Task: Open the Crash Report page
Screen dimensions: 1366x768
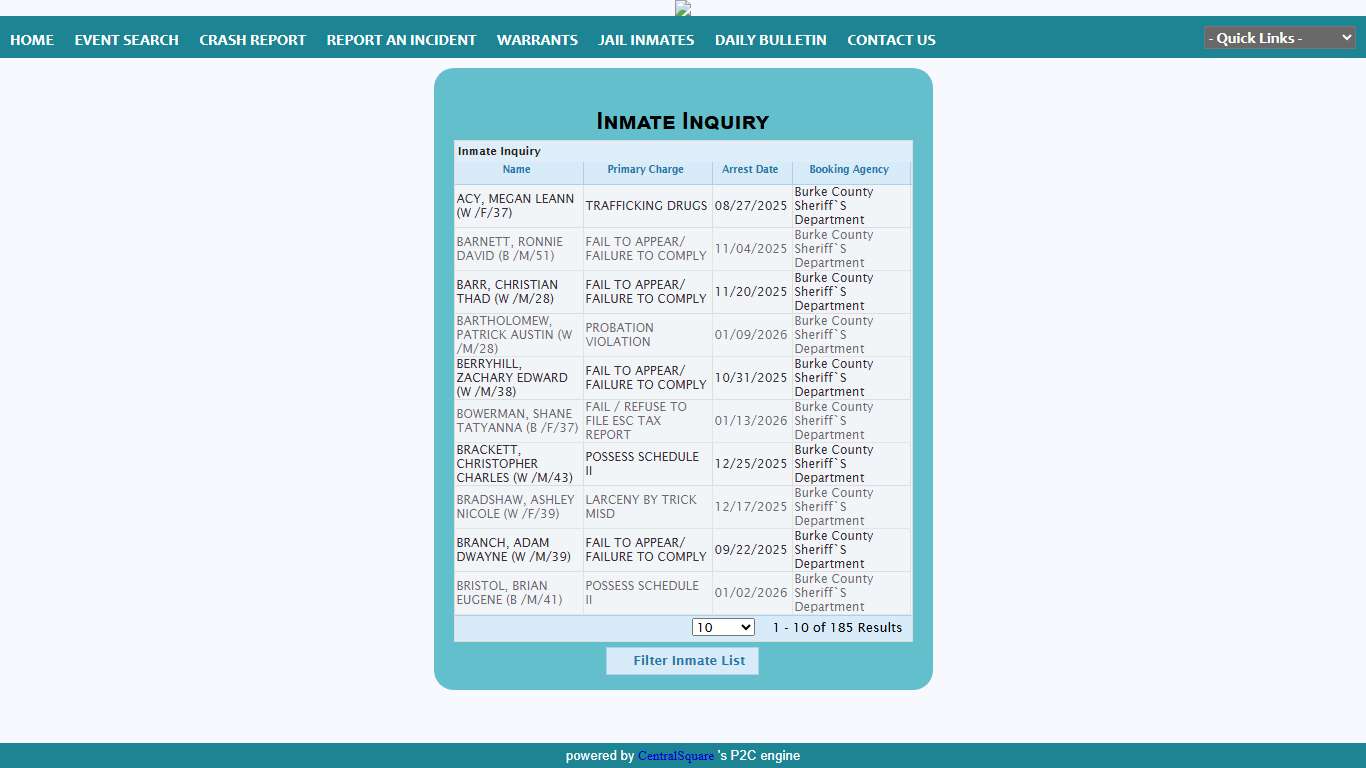Action: coord(252,40)
